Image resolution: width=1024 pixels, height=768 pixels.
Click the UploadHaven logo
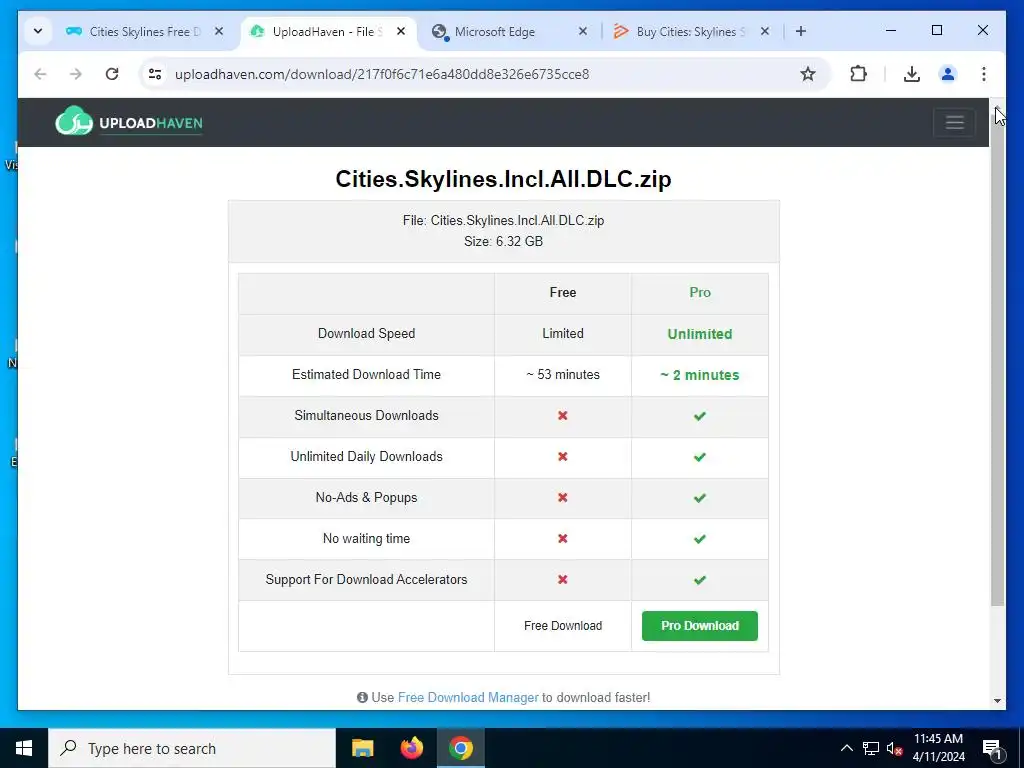point(129,121)
